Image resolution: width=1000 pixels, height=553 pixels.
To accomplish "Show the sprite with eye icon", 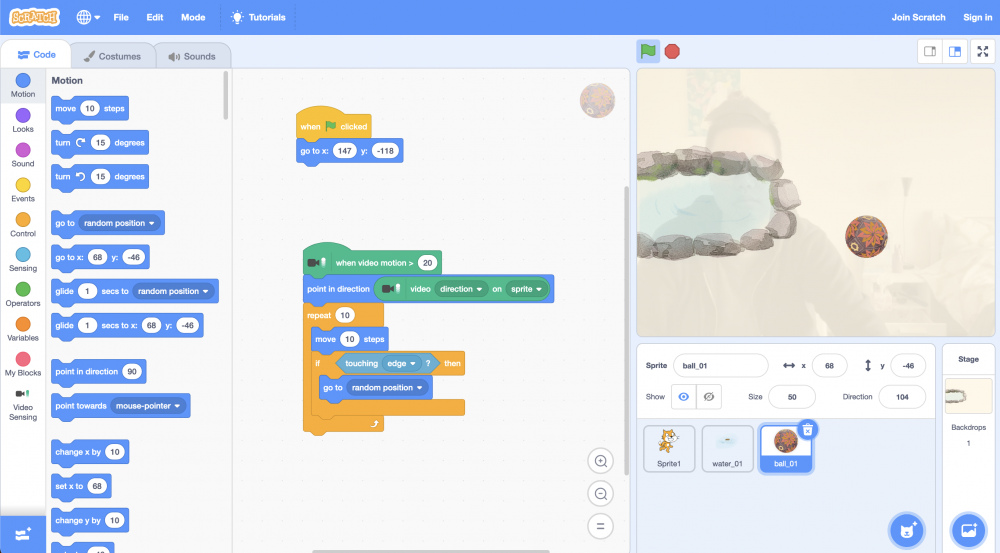I will pyautogui.click(x=683, y=397).
